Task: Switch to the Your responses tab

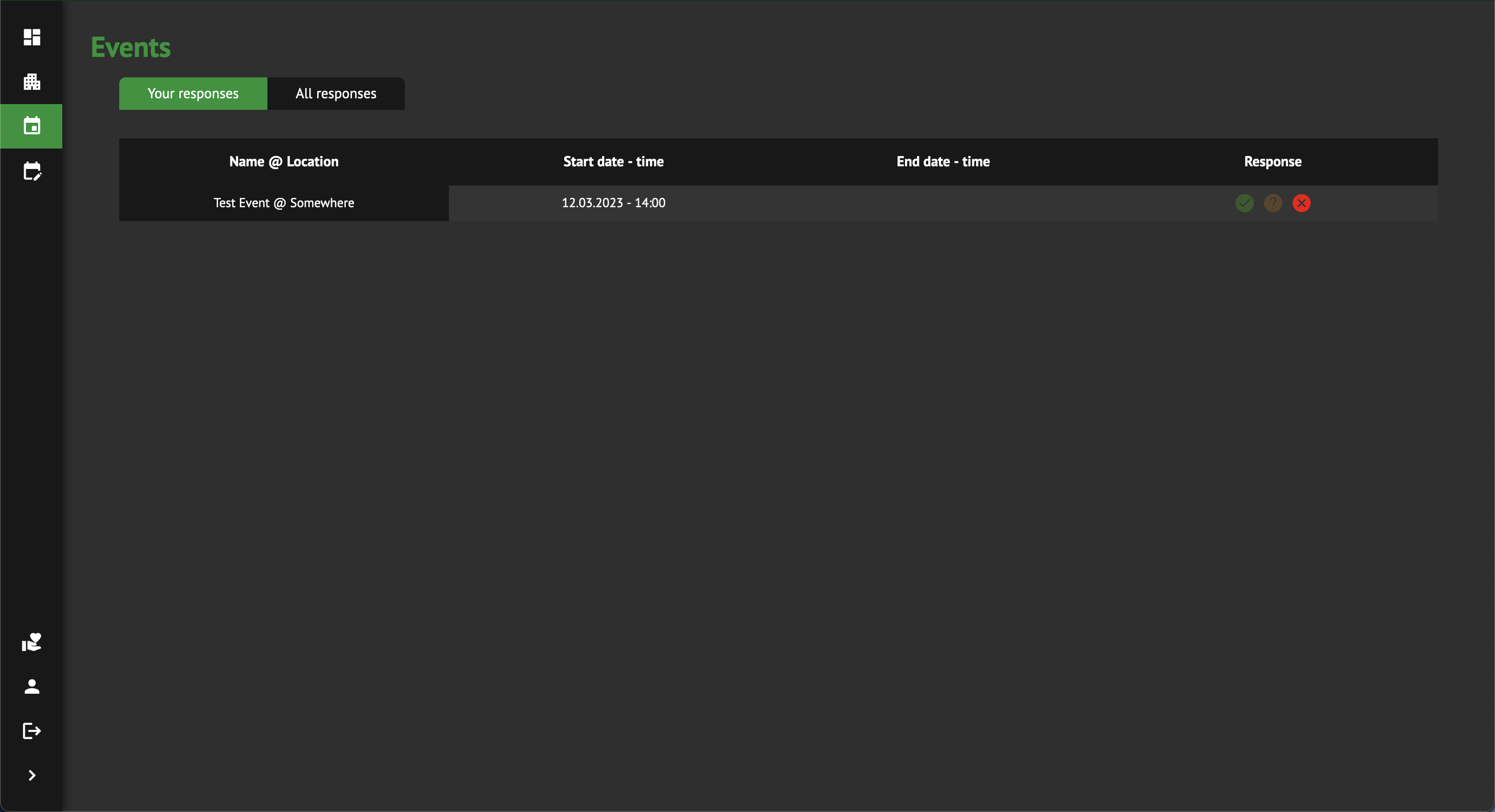Action: click(x=193, y=93)
